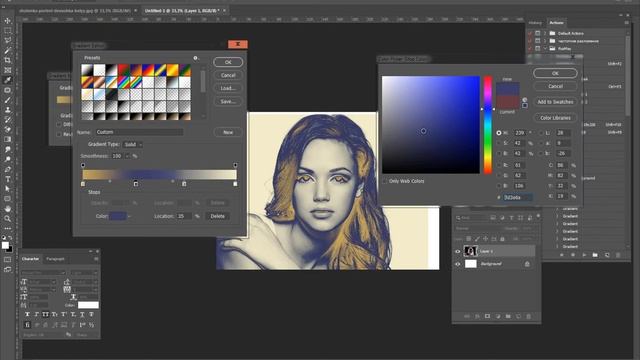The width and height of the screenshot is (640, 360).
Task: Open the Smoothness value dropdown arrow
Action: [127, 156]
